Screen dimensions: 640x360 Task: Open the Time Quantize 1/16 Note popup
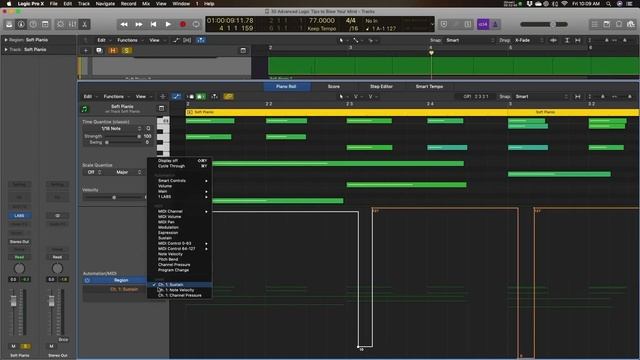[x=111, y=129]
